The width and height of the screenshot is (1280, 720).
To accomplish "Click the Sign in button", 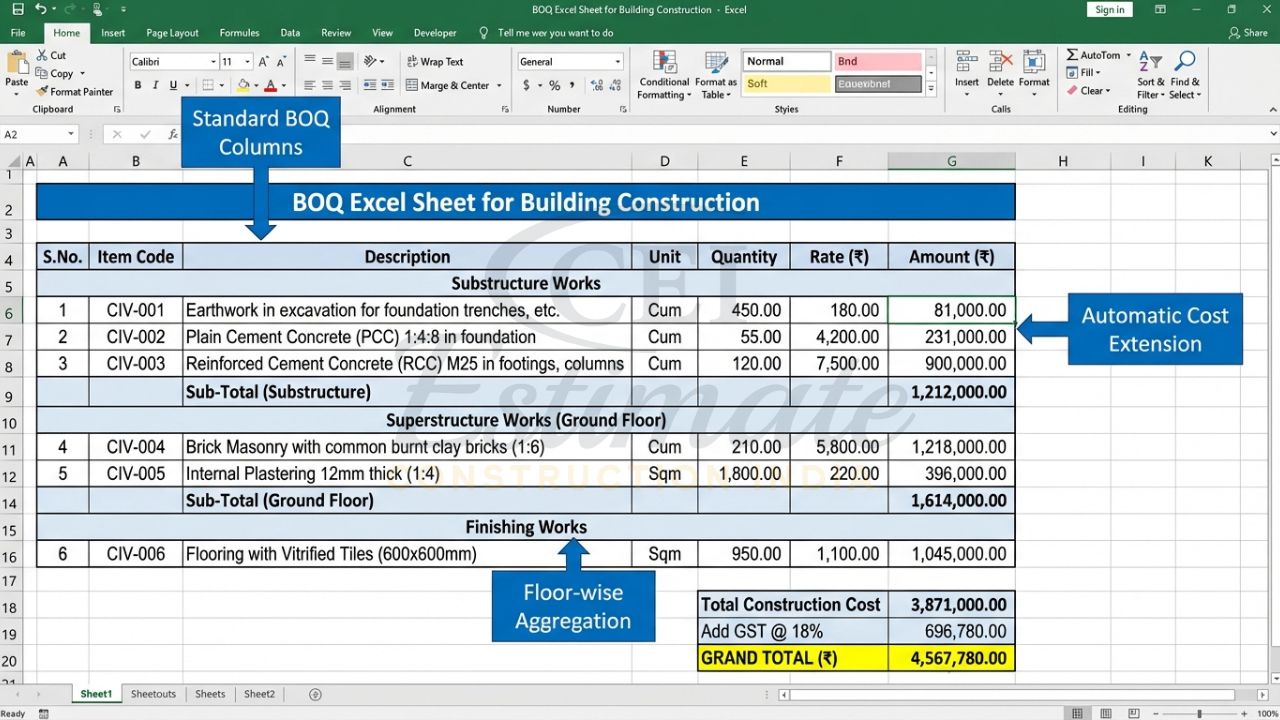I will click(1109, 9).
